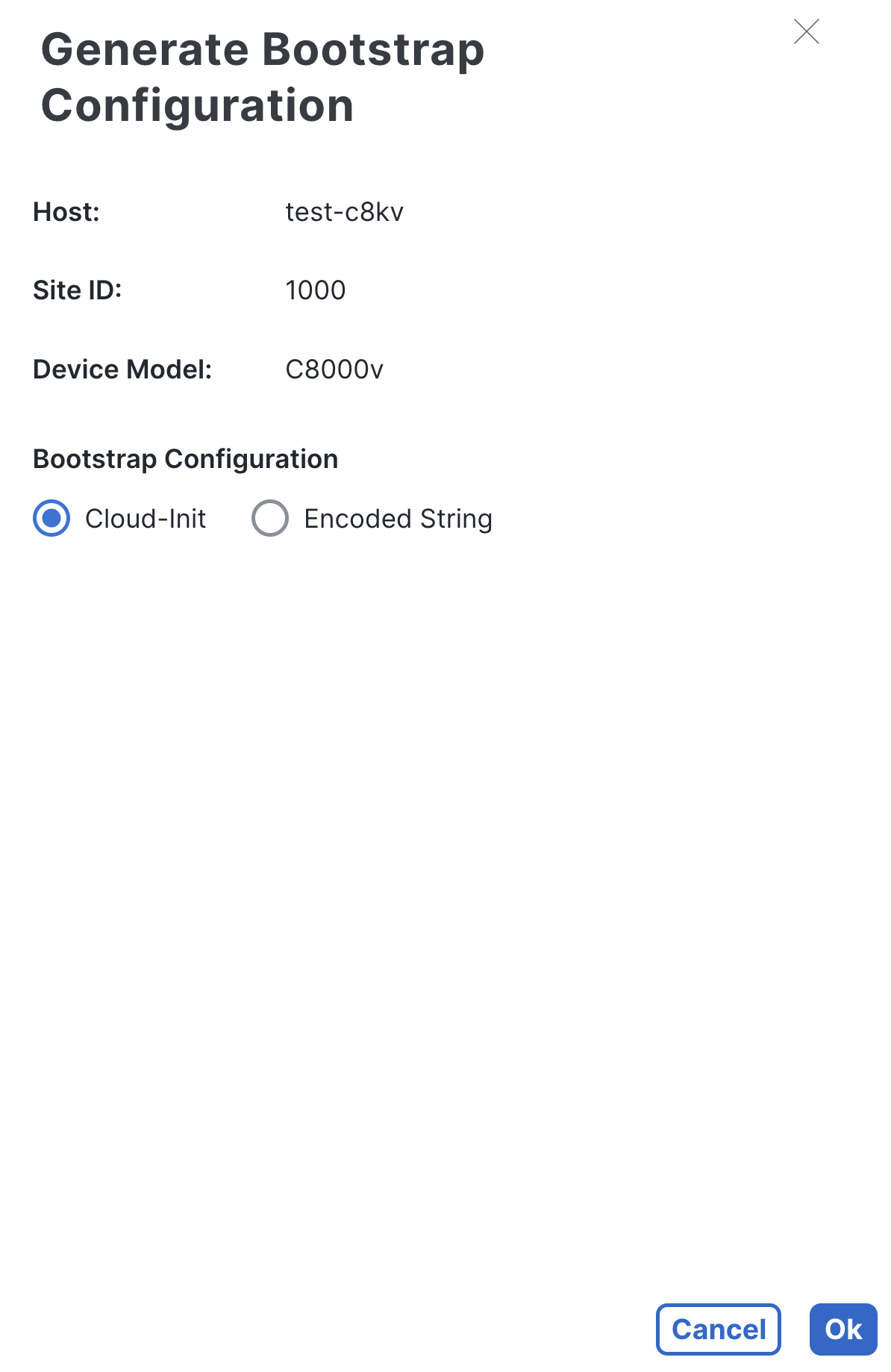Viewport: 891px width, 1372px height.
Task: Select the host value test-c8kv
Action: click(x=345, y=212)
